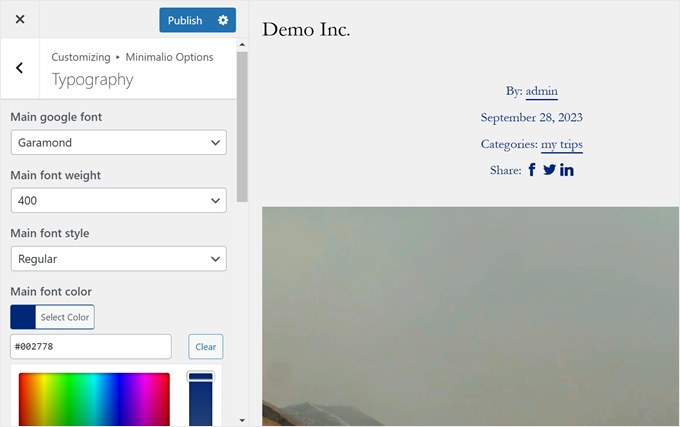This screenshot has width=680, height=427.
Task: Expand the Main font weight dropdown
Action: 118,201
